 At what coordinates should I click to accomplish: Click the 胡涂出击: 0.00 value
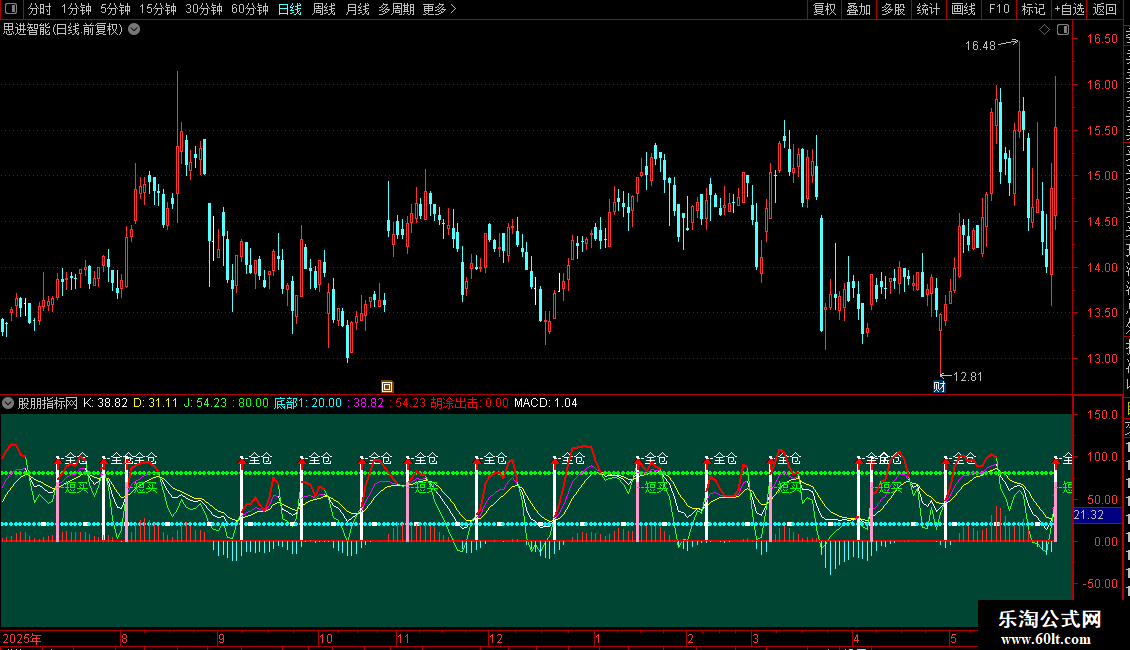469,403
